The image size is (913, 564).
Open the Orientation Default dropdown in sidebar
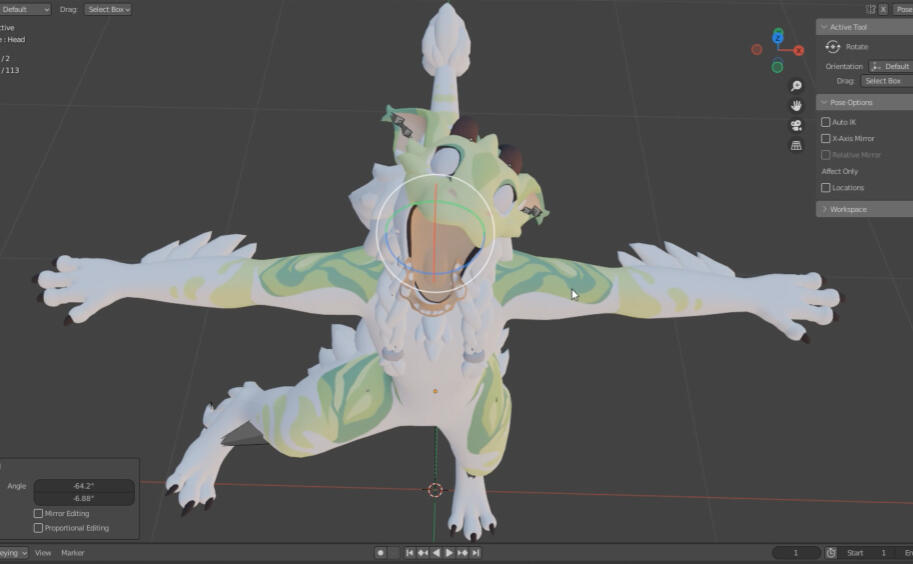[x=890, y=66]
